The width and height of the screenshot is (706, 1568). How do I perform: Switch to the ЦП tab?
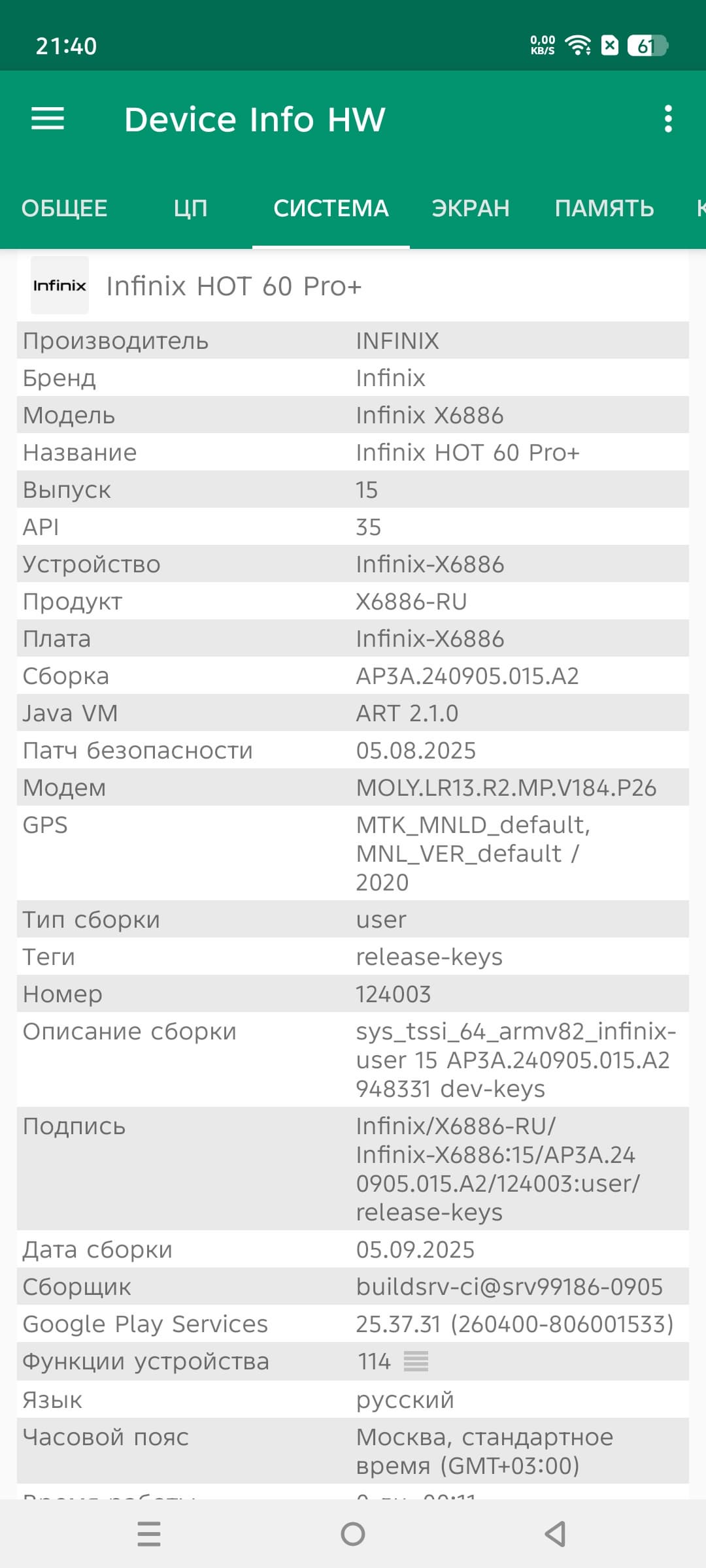pos(190,208)
